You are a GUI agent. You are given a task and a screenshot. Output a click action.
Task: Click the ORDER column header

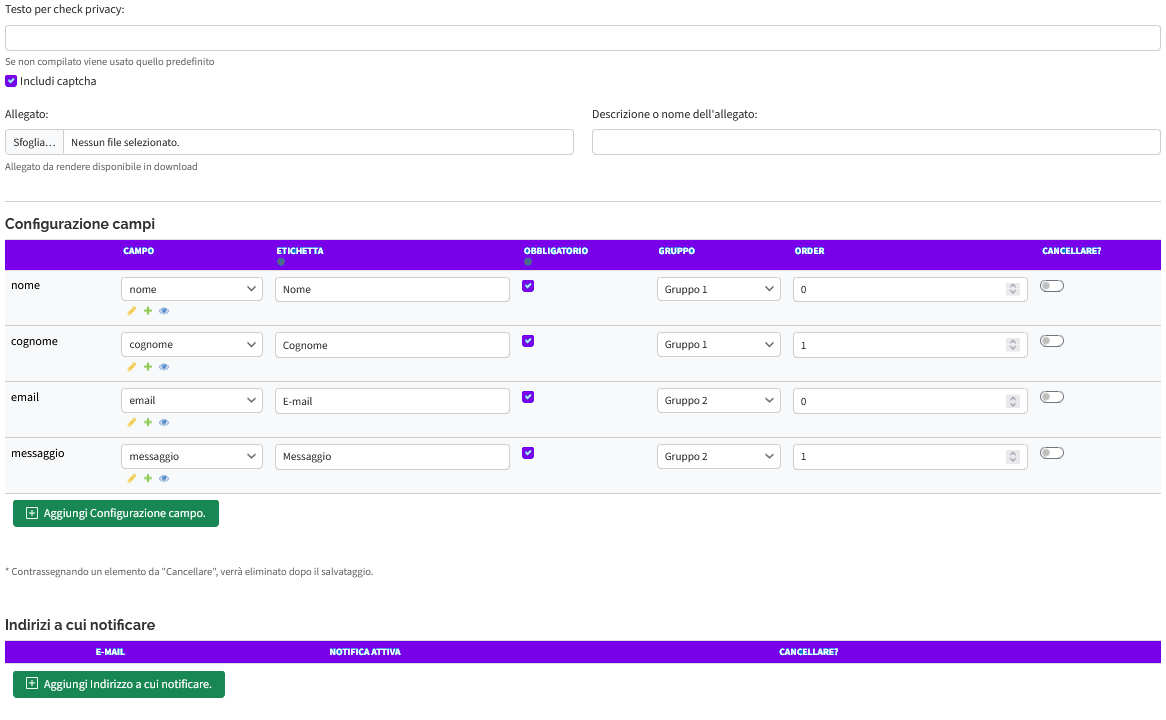pyautogui.click(x=809, y=251)
